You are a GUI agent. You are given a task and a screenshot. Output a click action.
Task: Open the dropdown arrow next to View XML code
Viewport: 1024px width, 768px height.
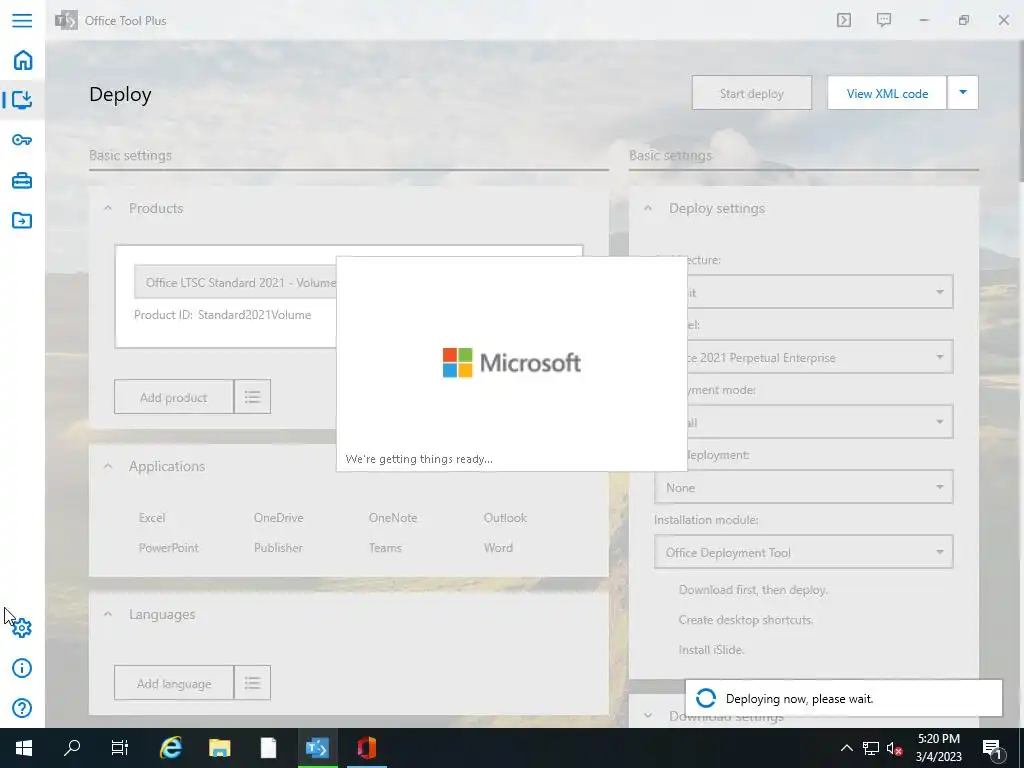963,93
